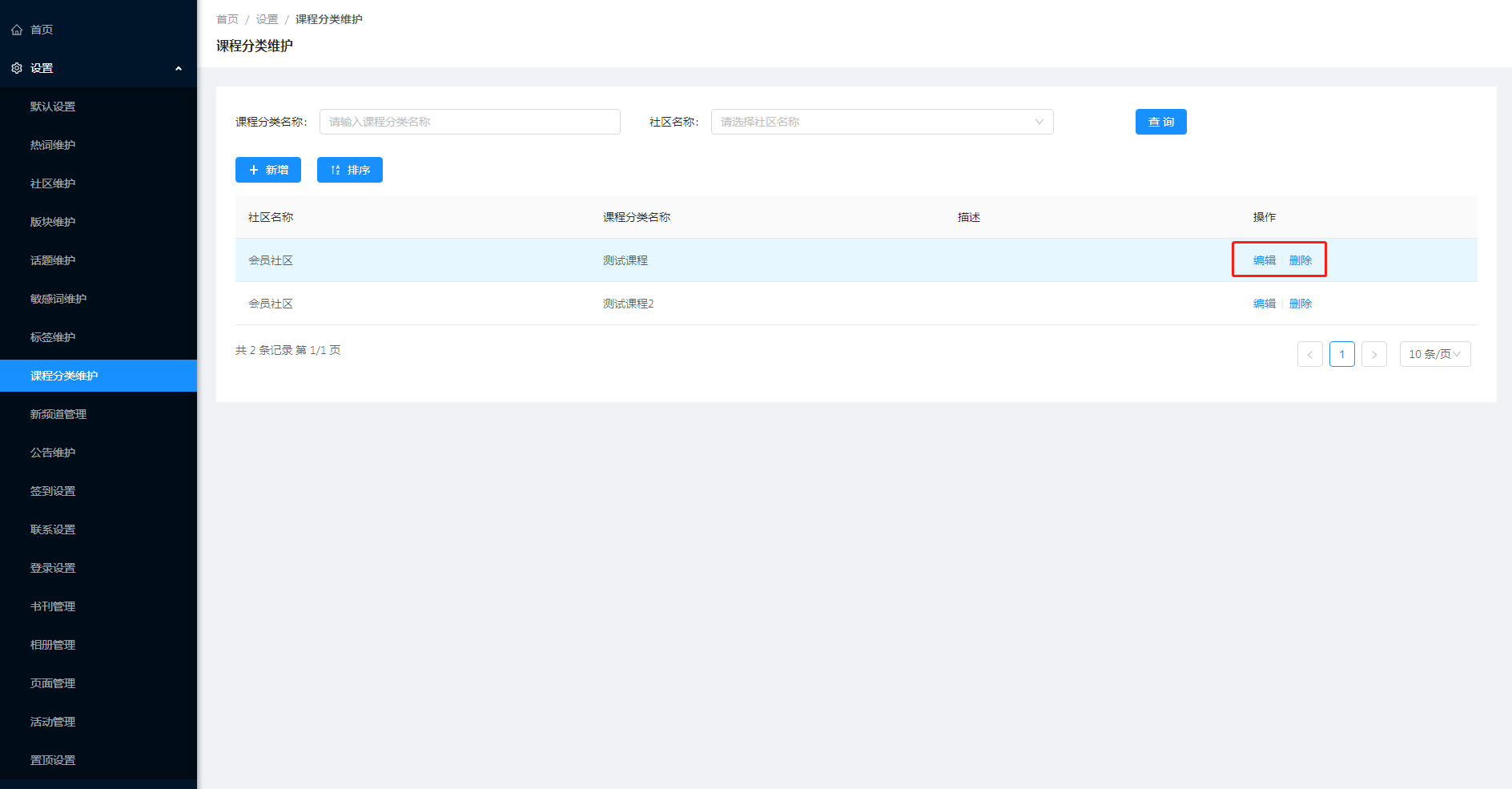Delete the 测试课程 row
Viewport: 1512px width, 789px height.
coord(1301,260)
